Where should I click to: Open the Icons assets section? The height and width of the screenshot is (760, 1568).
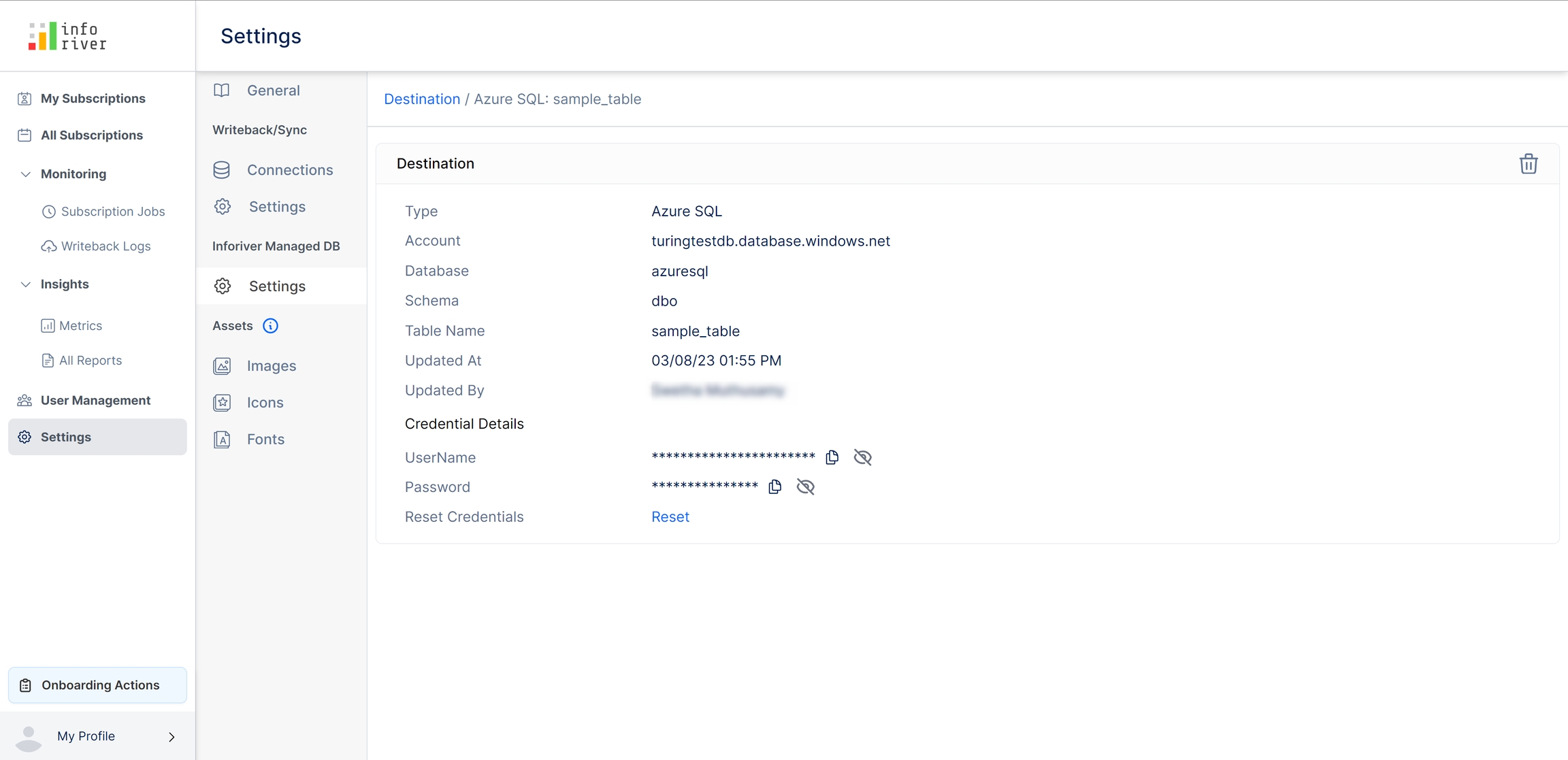pos(265,403)
